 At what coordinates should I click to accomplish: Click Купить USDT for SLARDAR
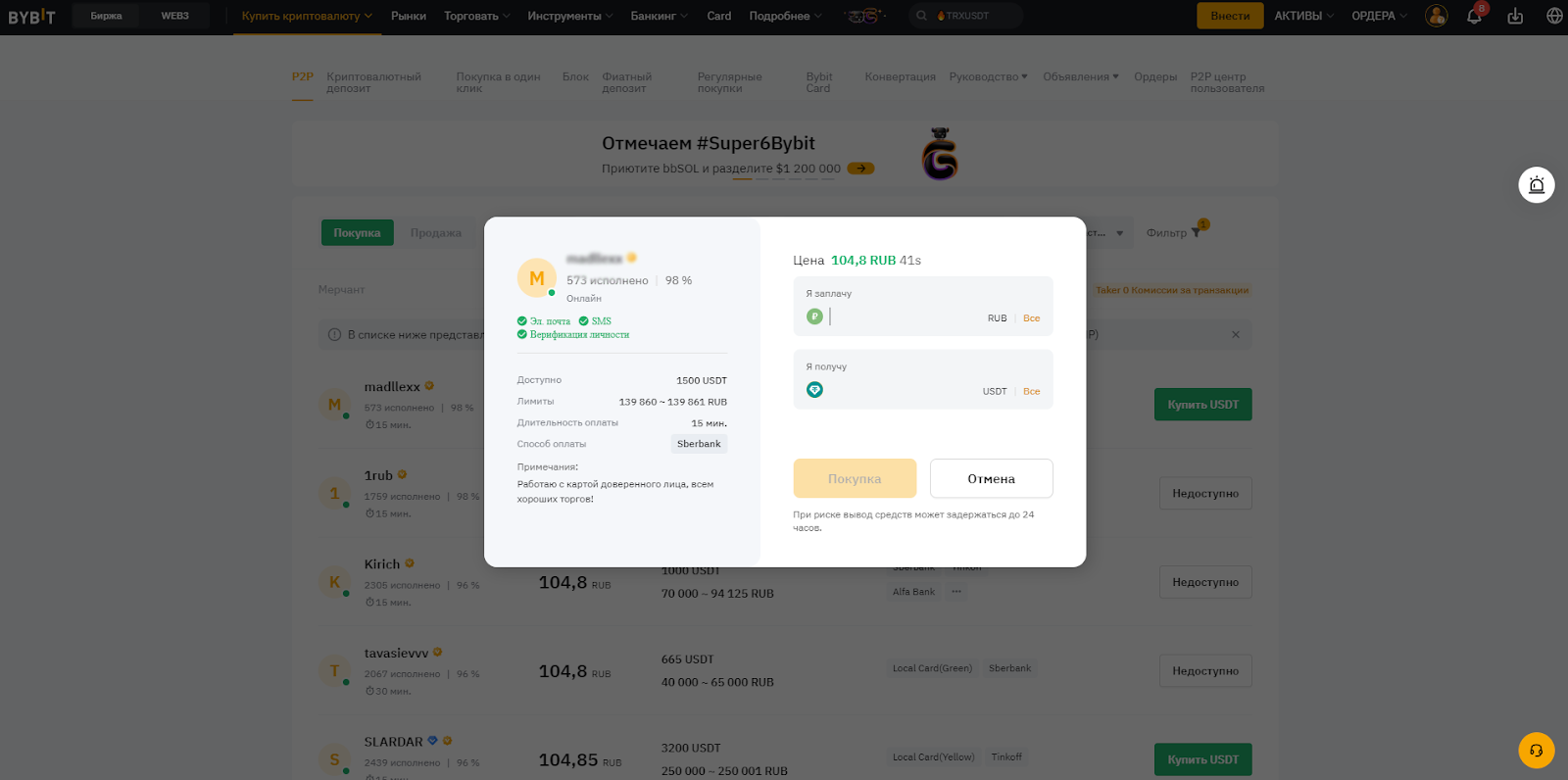point(1202,759)
